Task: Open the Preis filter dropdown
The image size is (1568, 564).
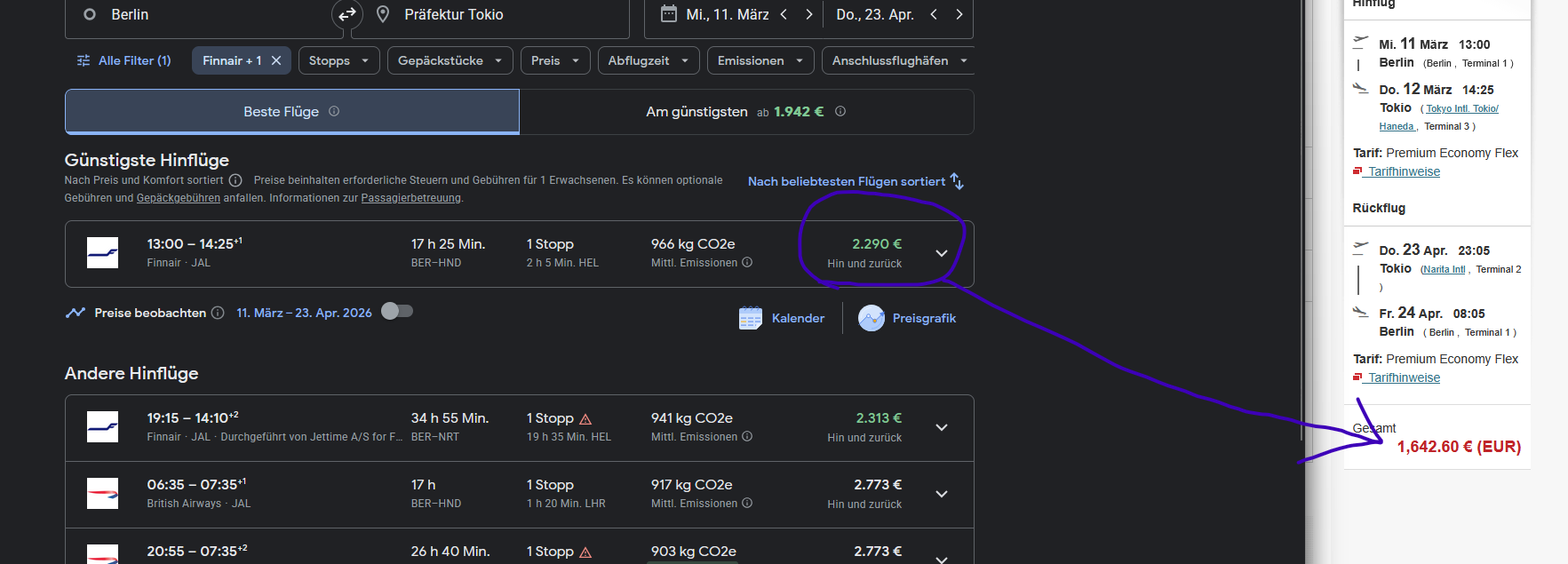Action: 555,60
